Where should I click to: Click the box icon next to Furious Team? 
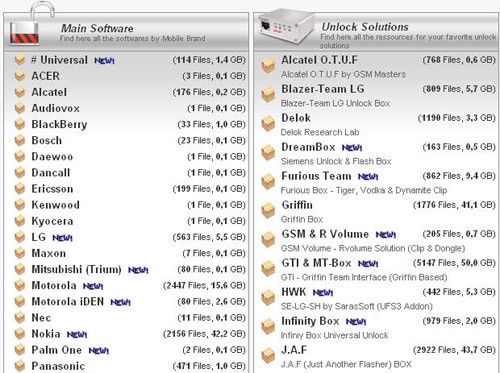[268, 182]
